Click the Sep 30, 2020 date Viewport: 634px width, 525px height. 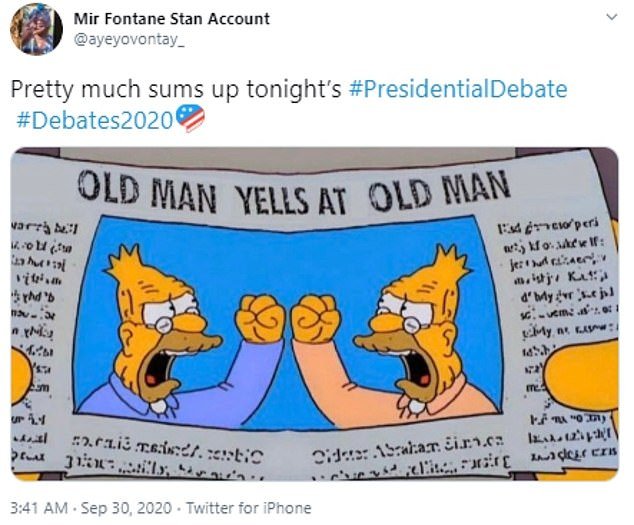pos(127,508)
